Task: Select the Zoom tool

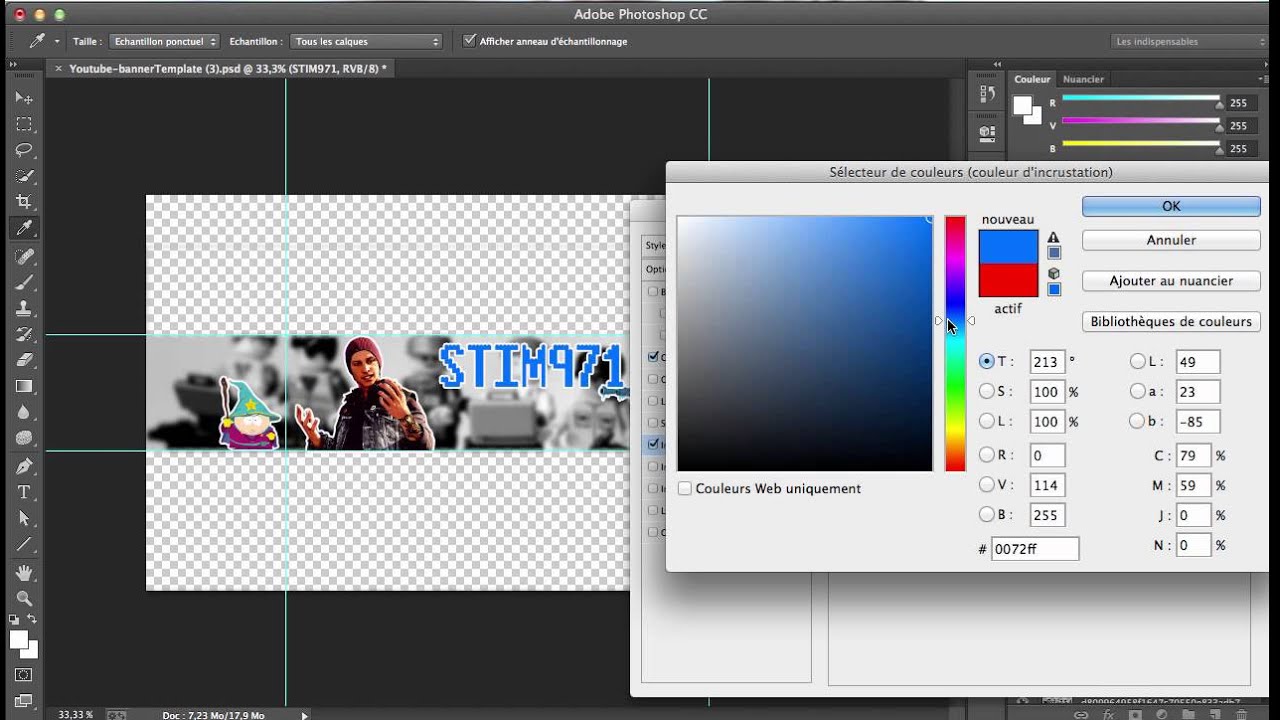Action: [24, 598]
